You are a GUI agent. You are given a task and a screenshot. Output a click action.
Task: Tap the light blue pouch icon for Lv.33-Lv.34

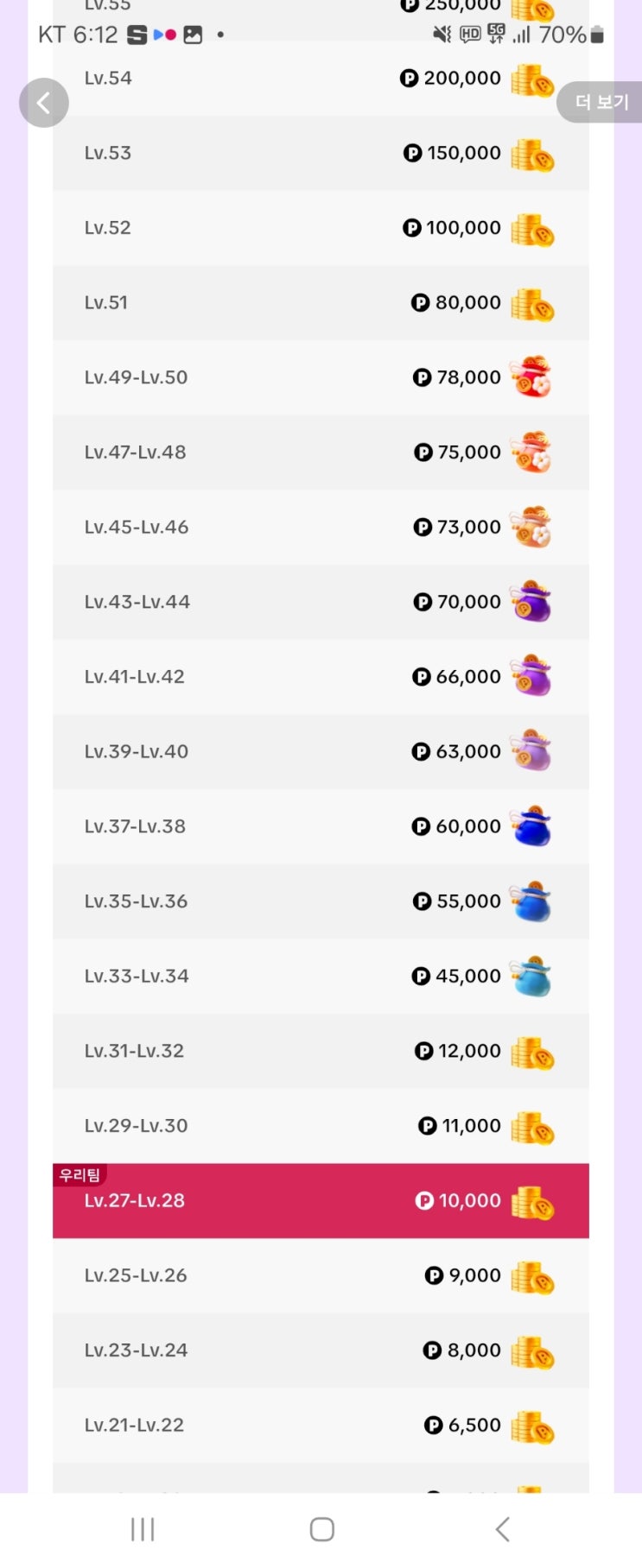tap(531, 977)
